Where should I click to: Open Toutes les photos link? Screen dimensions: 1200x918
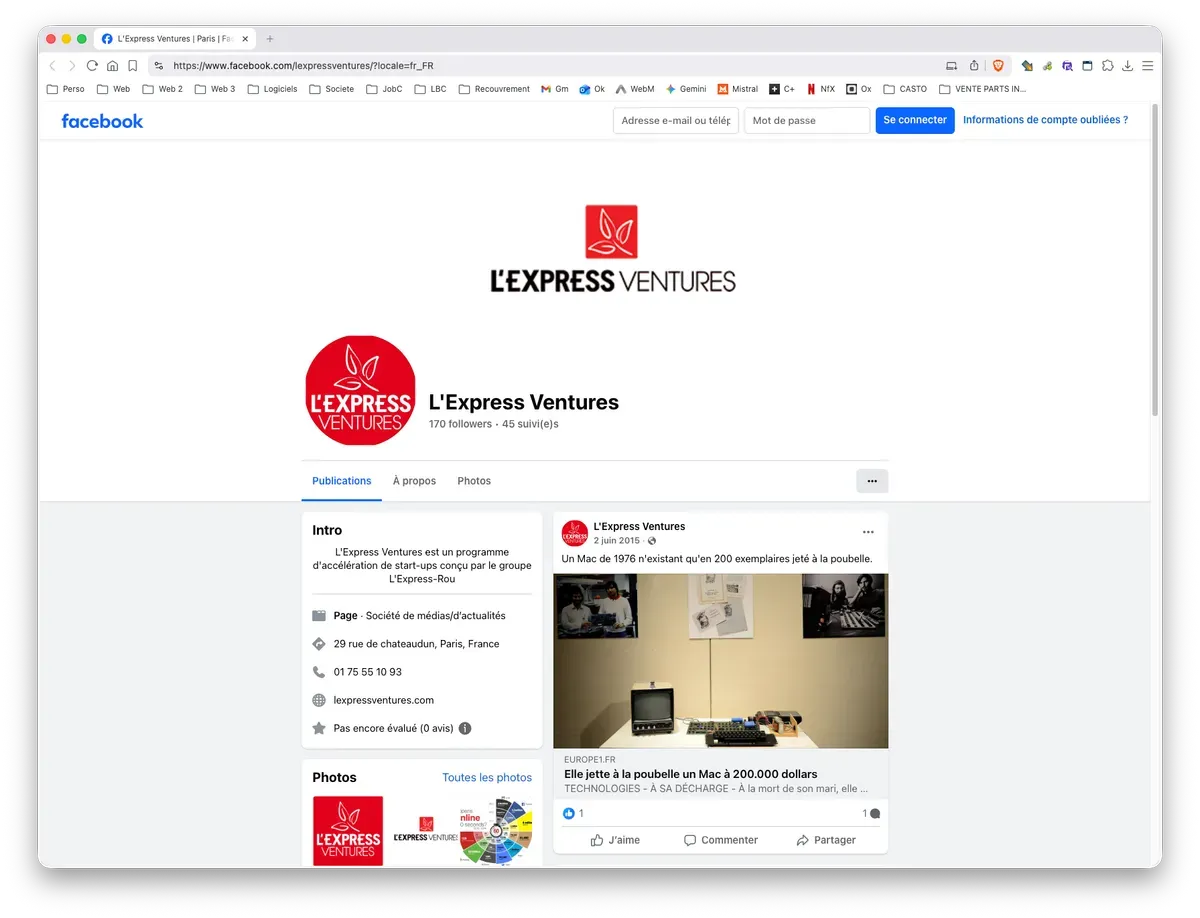click(487, 777)
